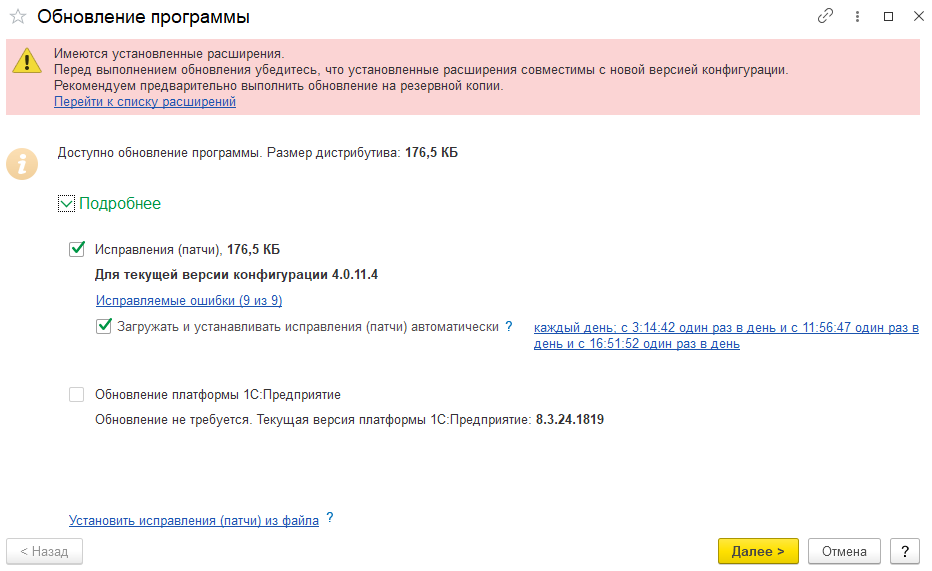This screenshot has height=571, width=932.
Task: Click the yellow warning triangle icon
Action: coord(26,62)
